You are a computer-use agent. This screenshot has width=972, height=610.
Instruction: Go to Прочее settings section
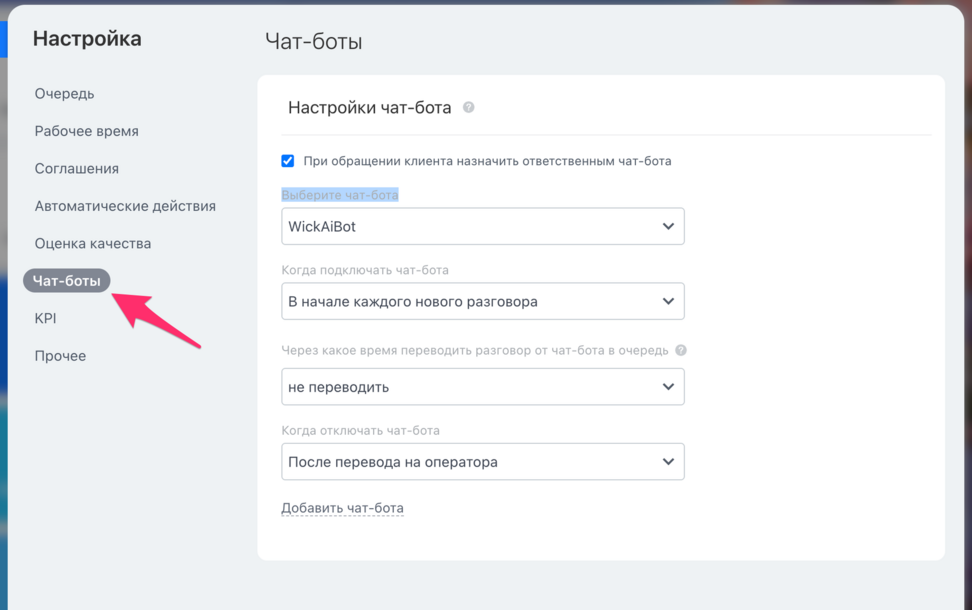tap(60, 356)
